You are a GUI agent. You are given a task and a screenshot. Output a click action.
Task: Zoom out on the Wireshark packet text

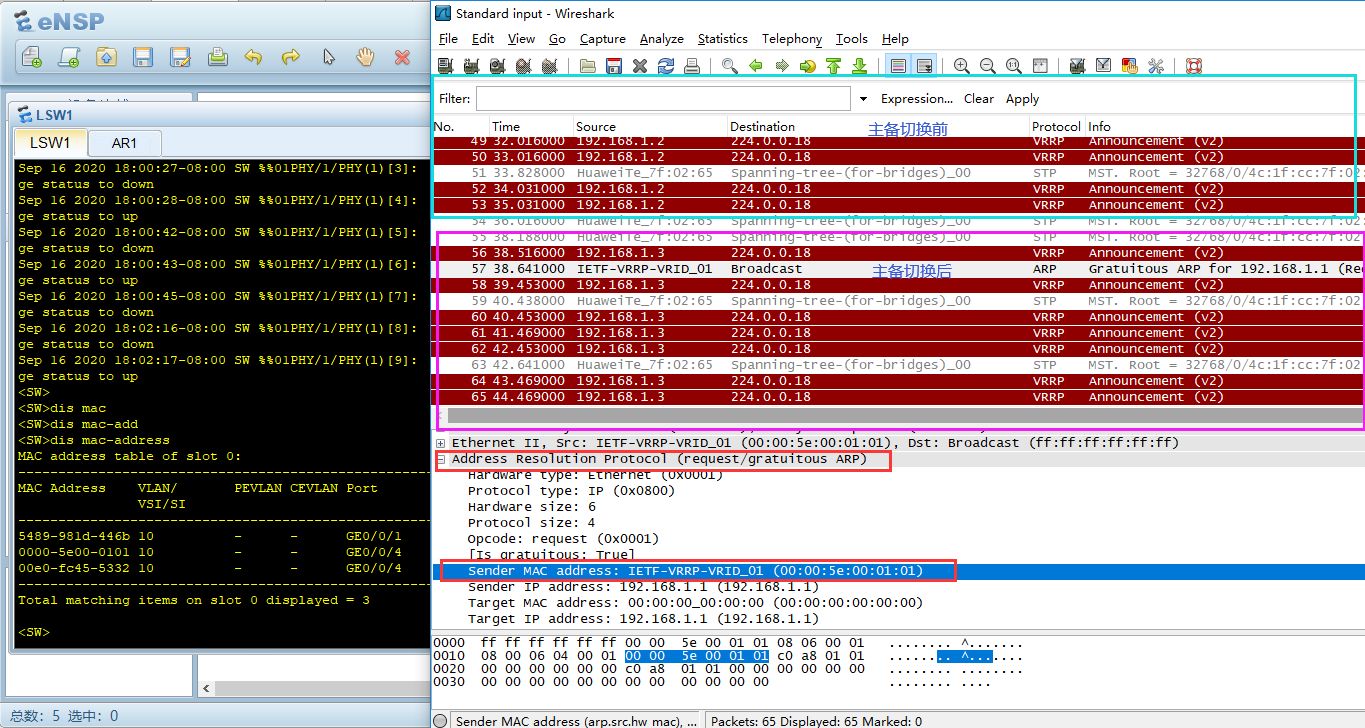(988, 66)
